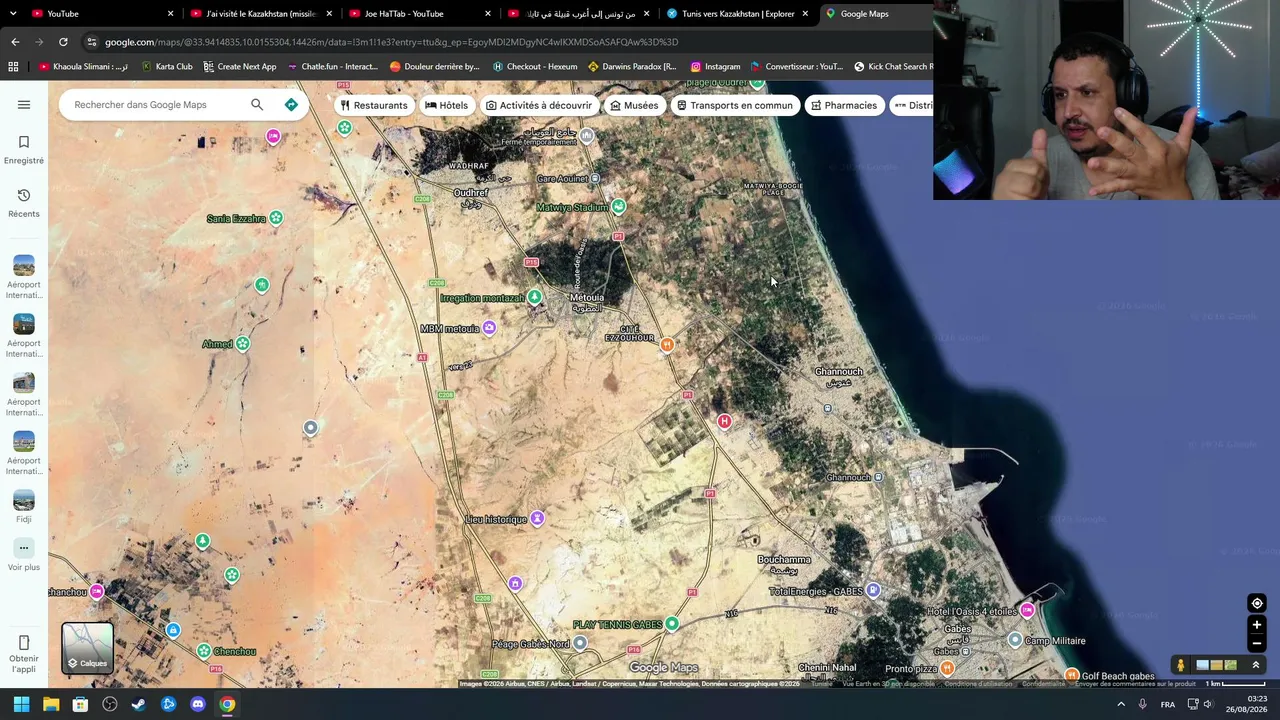Zoom out on the map
The width and height of the screenshot is (1280, 720).
pyautogui.click(x=1257, y=643)
